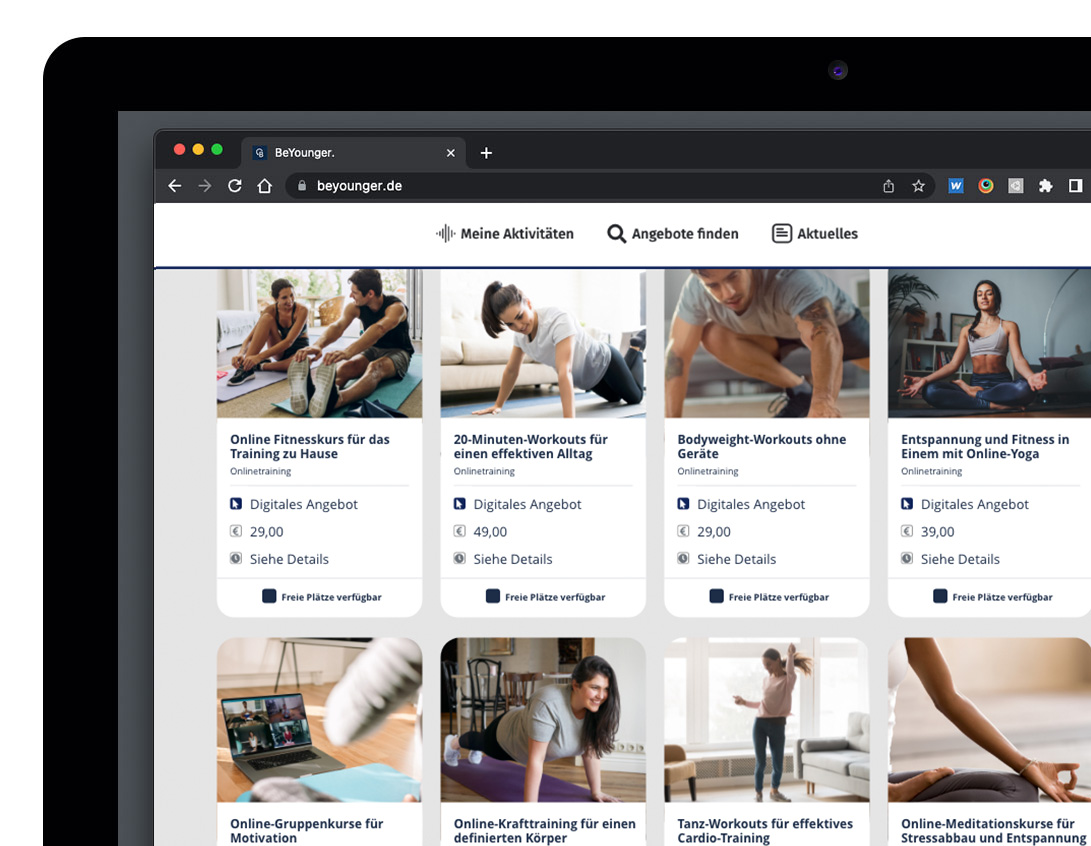Click the magnifier icon beside Angebote finden
Image resolution: width=1091 pixels, height=846 pixels.
[x=616, y=234]
